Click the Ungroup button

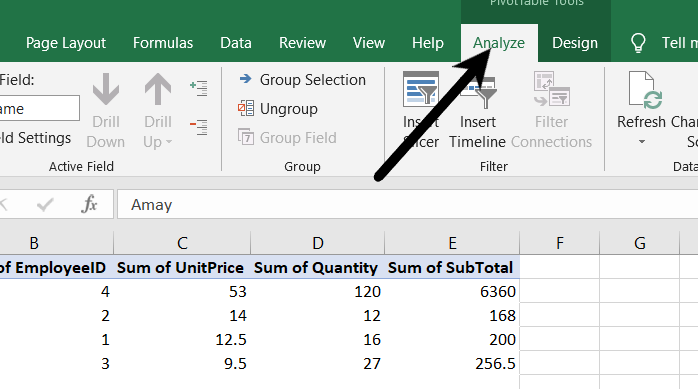point(278,109)
